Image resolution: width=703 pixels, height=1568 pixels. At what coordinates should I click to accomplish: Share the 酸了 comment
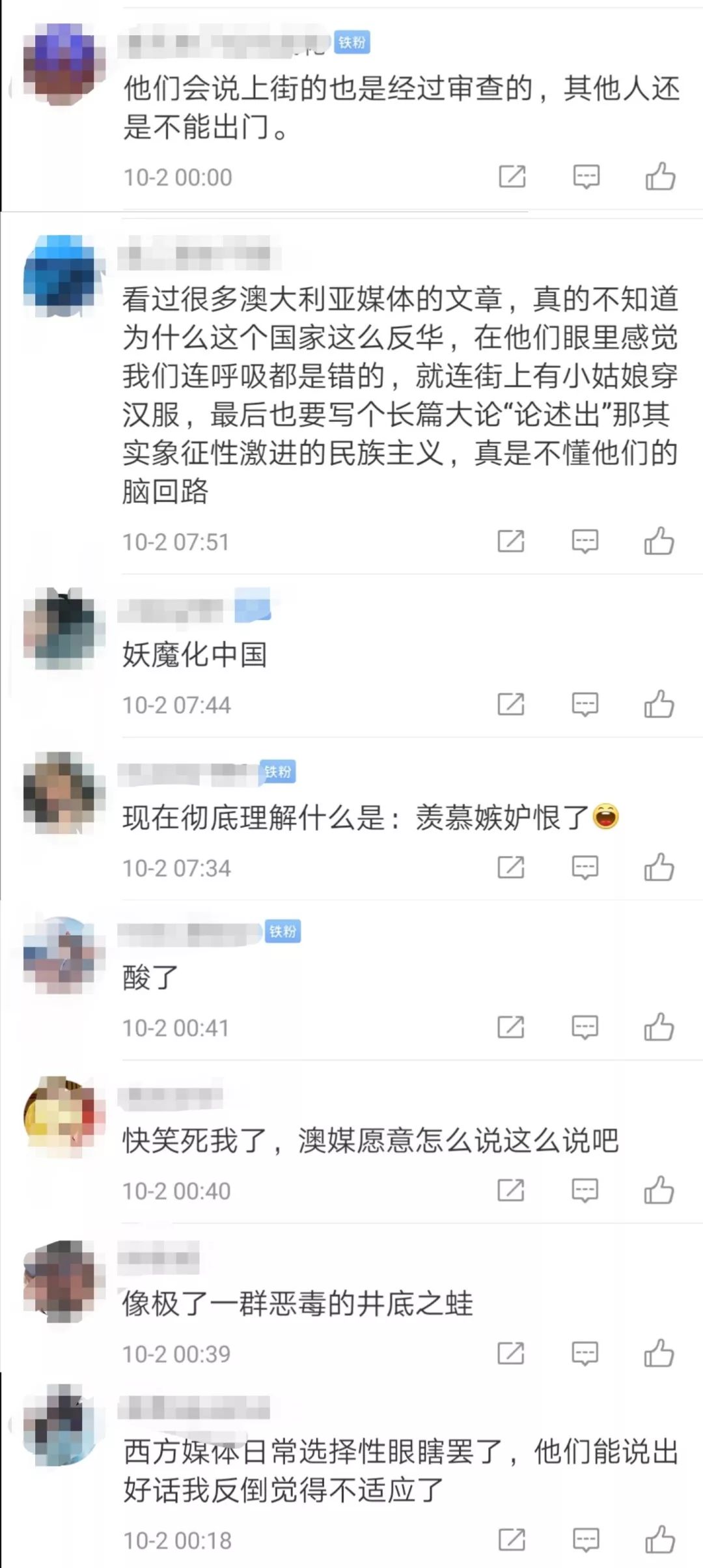coord(511,1028)
